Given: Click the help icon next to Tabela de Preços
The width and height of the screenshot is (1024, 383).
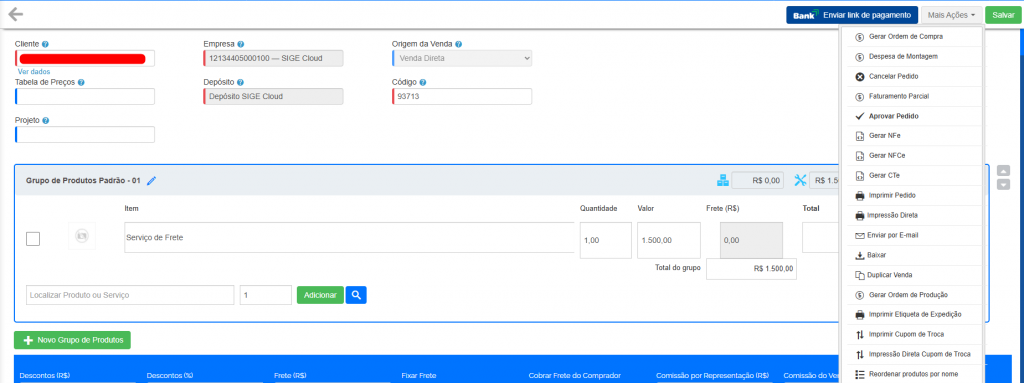Looking at the screenshot, I should pos(81,82).
